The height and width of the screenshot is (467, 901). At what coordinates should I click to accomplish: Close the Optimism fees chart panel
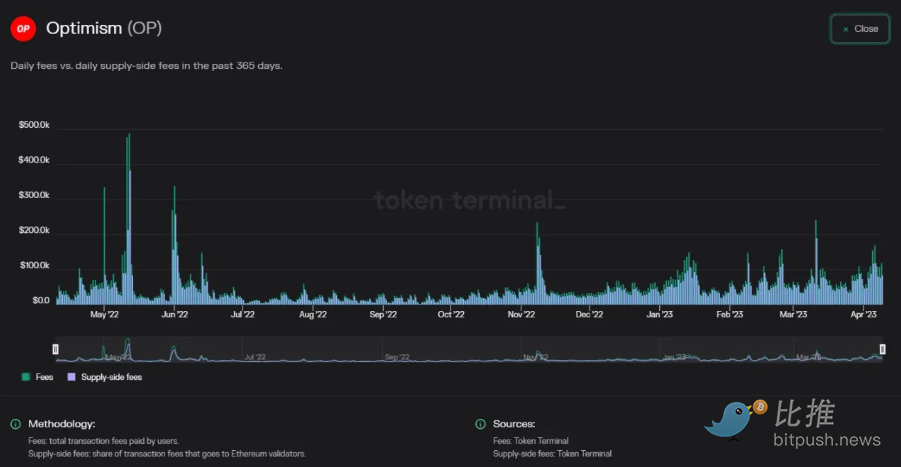click(860, 29)
